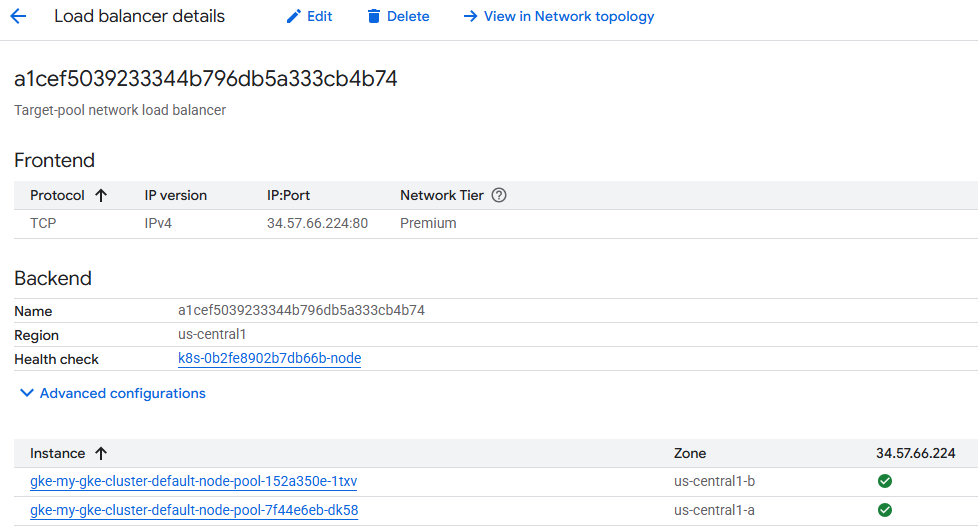The width and height of the screenshot is (978, 528).
Task: Click Target-pool network load balancer subtitle
Action: tap(120, 110)
